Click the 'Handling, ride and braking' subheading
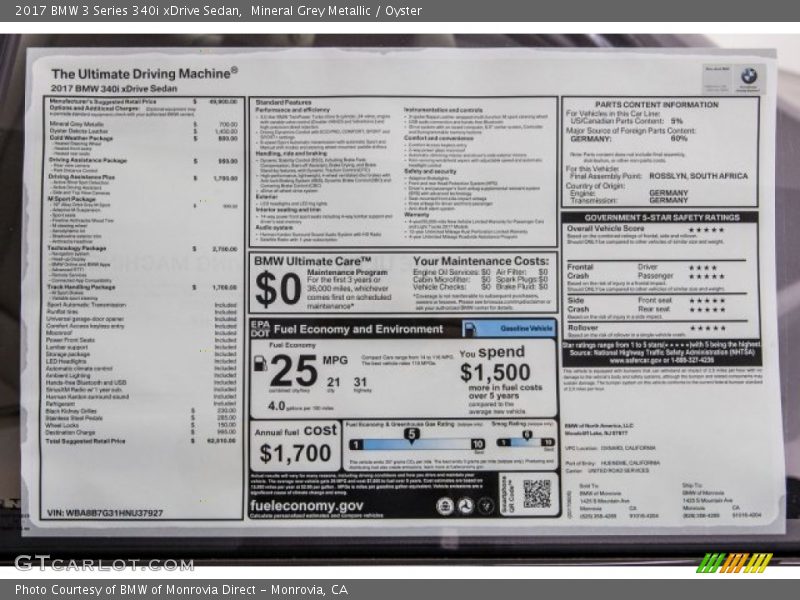Screen dimensions: 800x600 click(291, 153)
